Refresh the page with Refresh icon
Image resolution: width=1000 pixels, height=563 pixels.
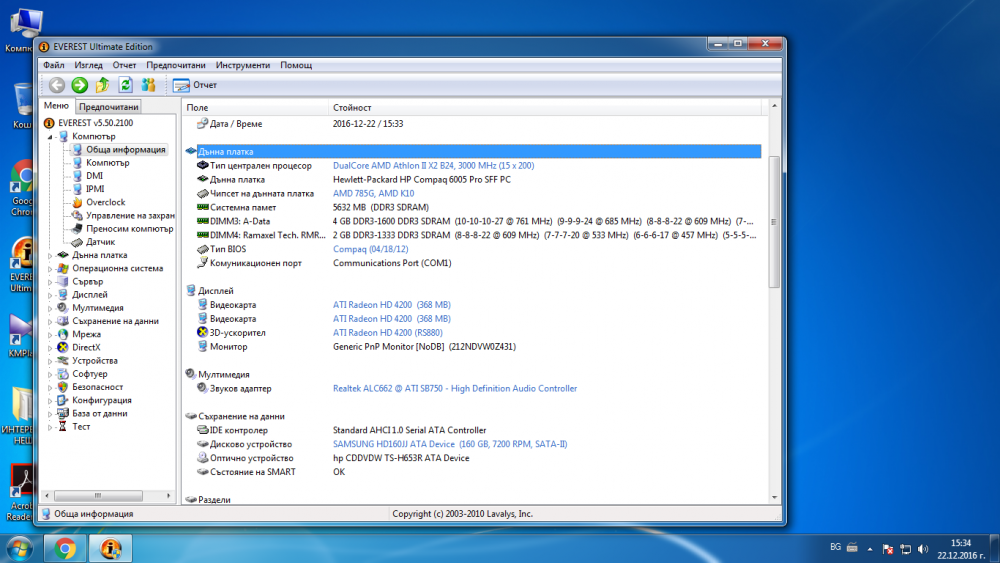coord(126,85)
